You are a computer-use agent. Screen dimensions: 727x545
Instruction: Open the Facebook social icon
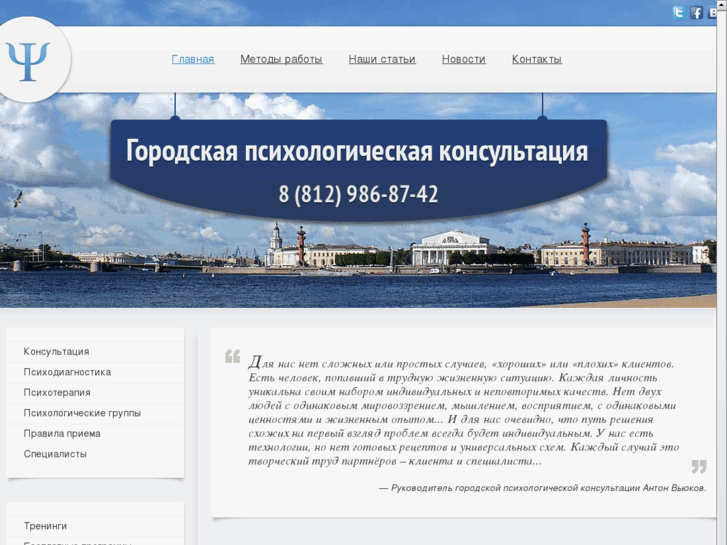click(696, 13)
